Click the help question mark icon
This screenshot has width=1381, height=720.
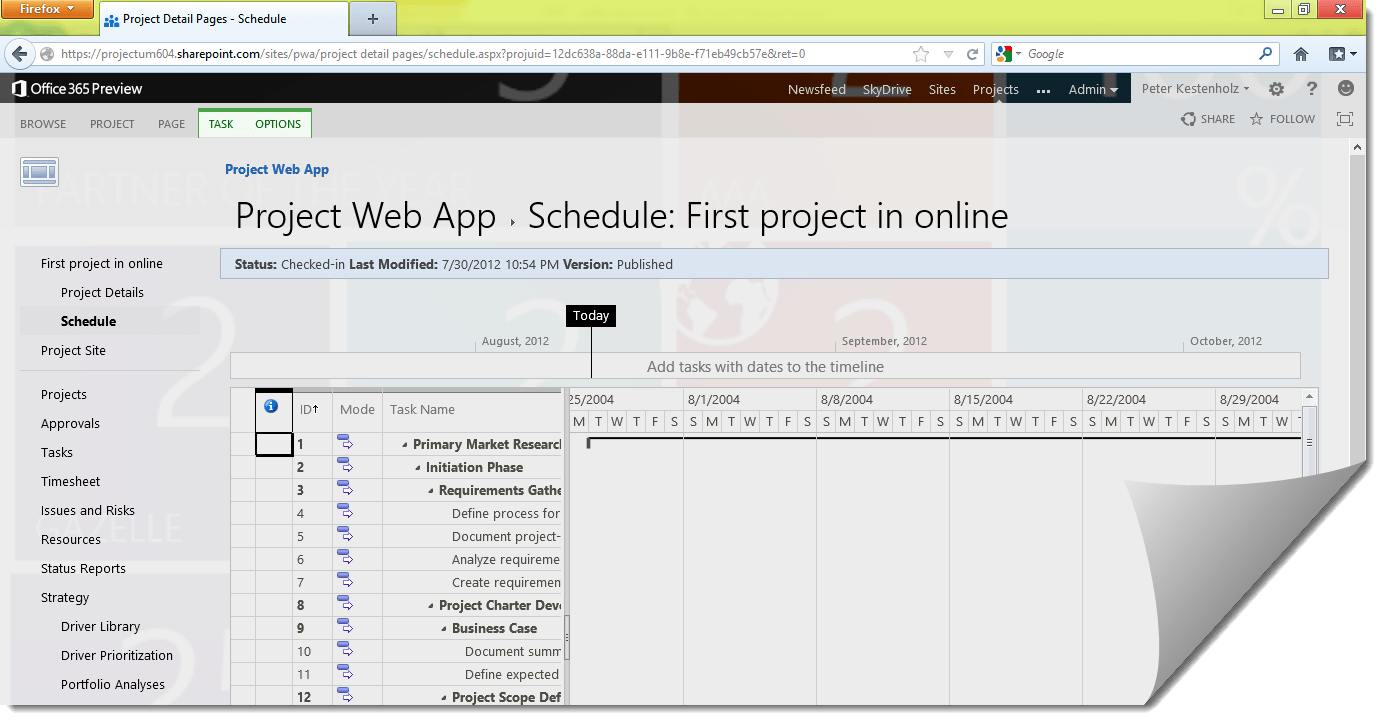pos(1312,89)
